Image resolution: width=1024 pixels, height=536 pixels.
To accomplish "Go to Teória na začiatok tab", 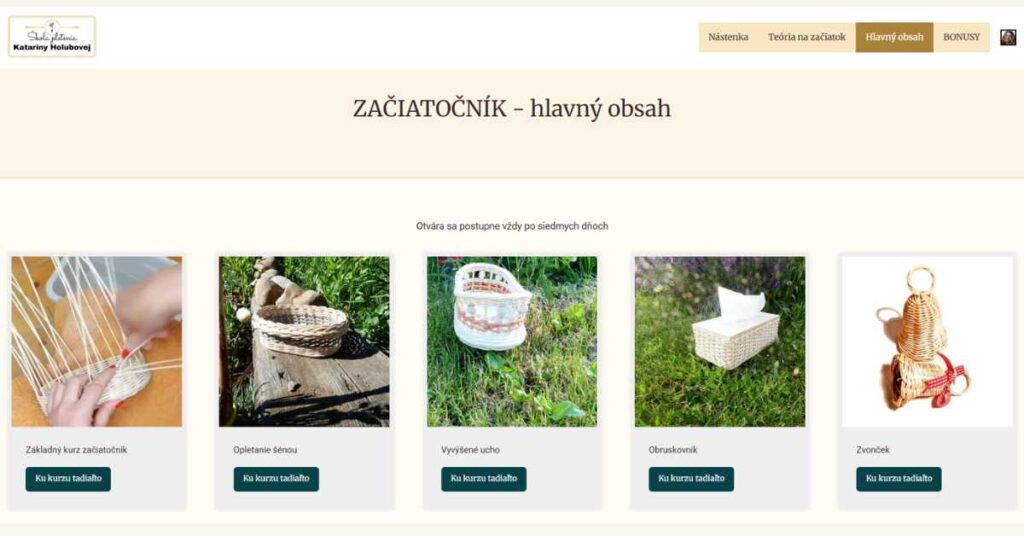I will 807,37.
